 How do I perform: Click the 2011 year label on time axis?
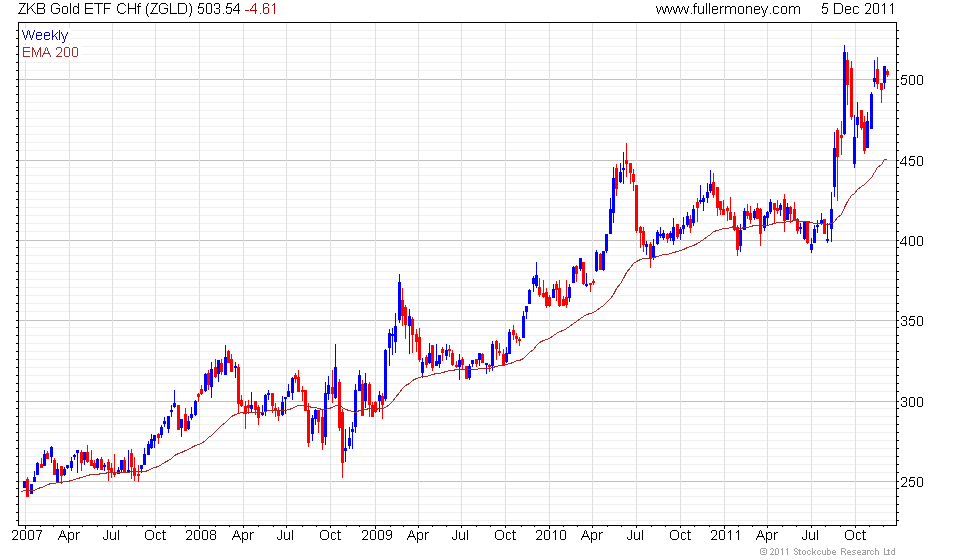coord(725,536)
